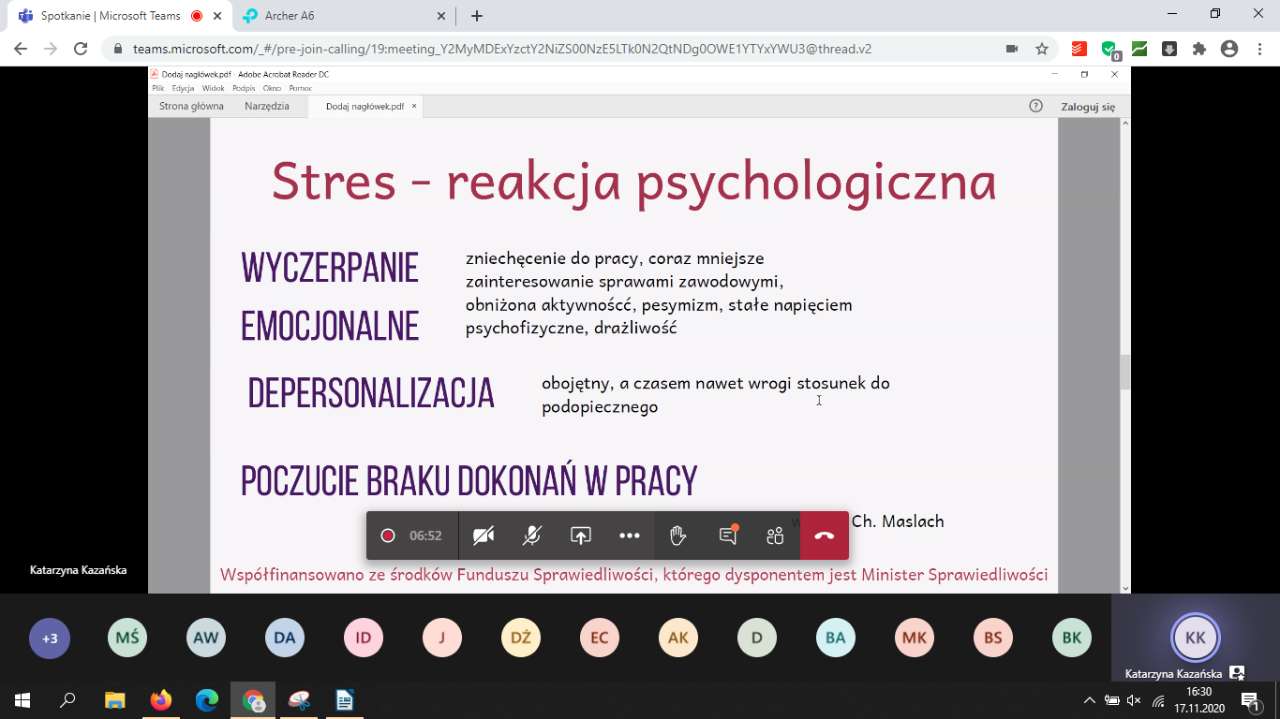The height and width of the screenshot is (719, 1280).
Task: Open a new browser tab
Action: 477,16
